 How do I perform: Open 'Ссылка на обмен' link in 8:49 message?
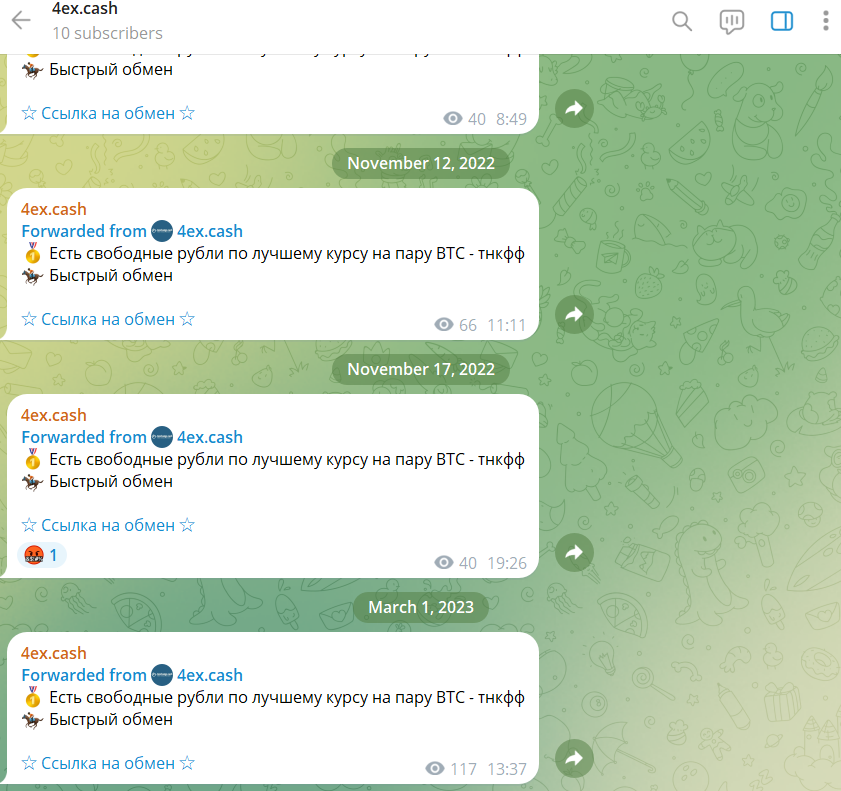[108, 113]
